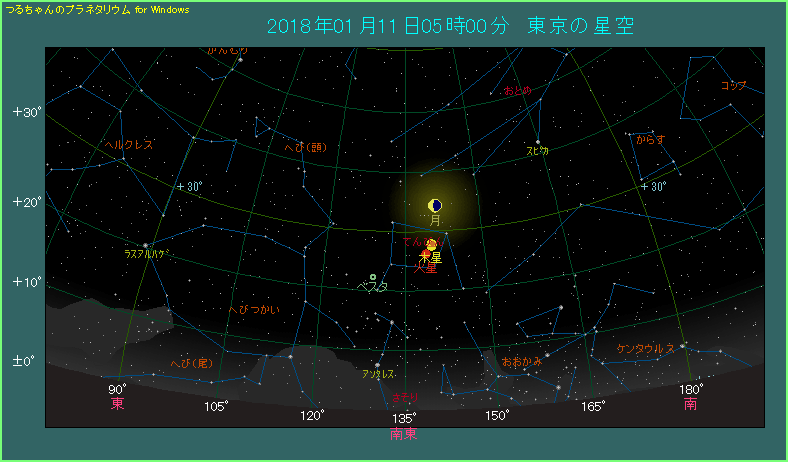Select the Rasalhague star (ラスアルハゲ)
788x462 pixels.
click(x=147, y=244)
